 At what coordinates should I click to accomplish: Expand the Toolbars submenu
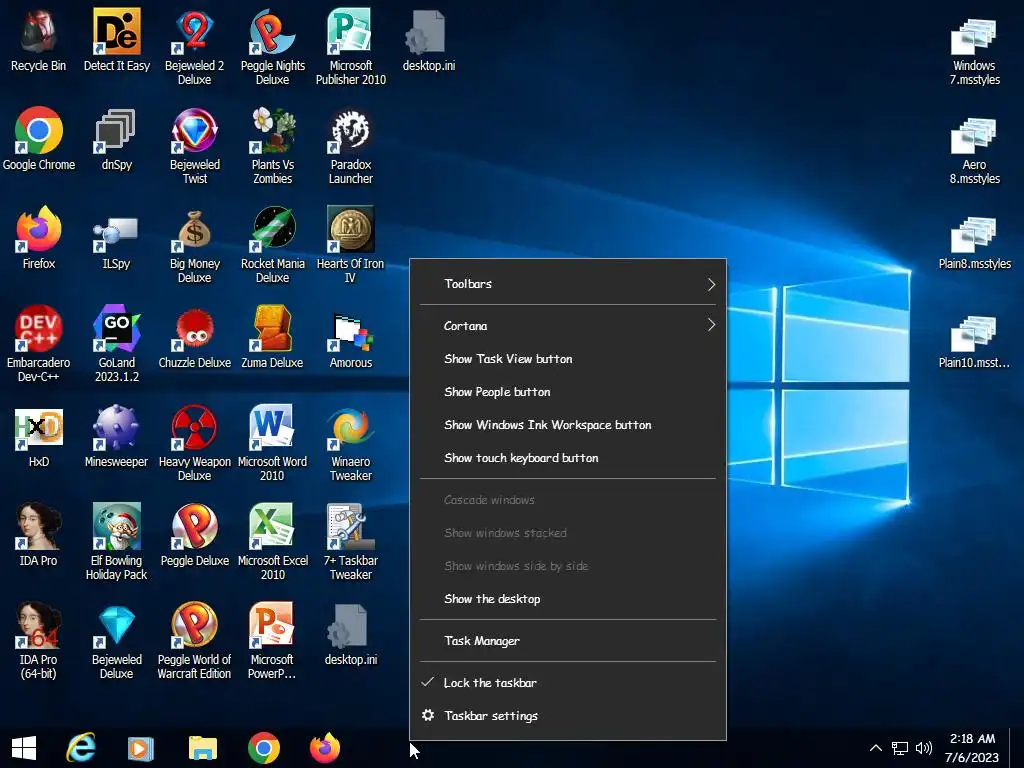568,283
